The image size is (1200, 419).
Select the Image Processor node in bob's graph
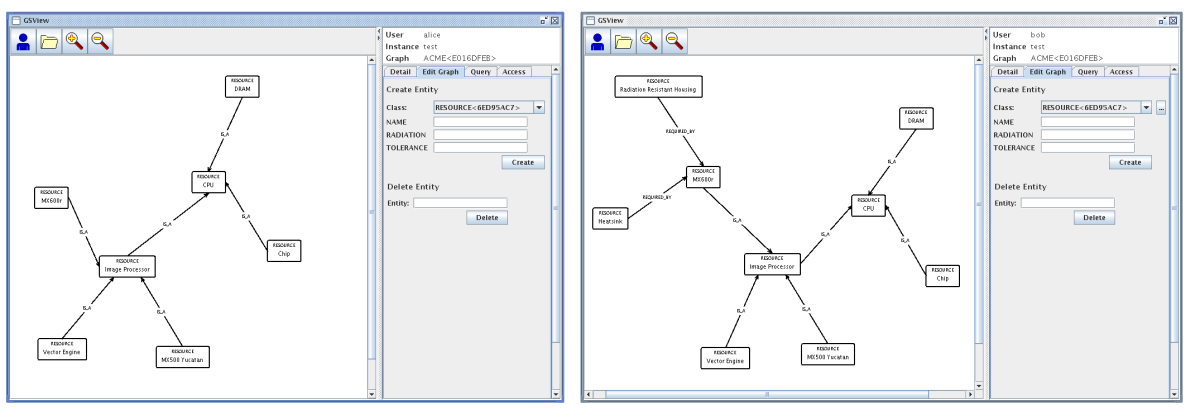coord(773,263)
